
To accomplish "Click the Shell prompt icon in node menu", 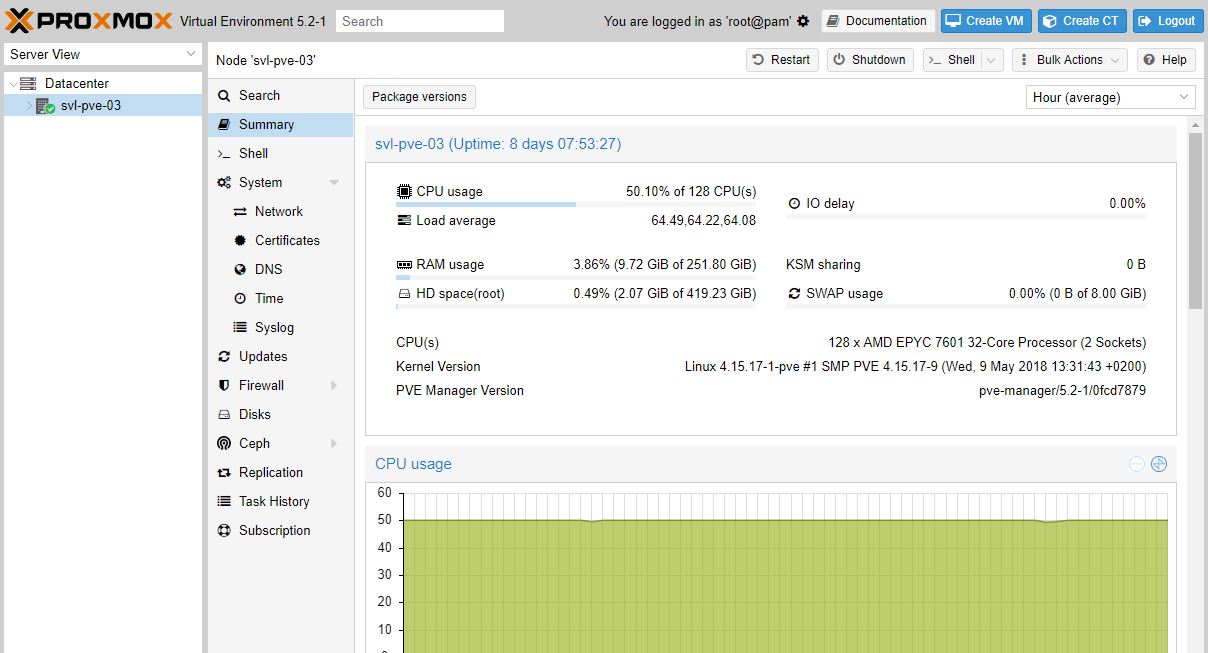I will click(224, 154).
